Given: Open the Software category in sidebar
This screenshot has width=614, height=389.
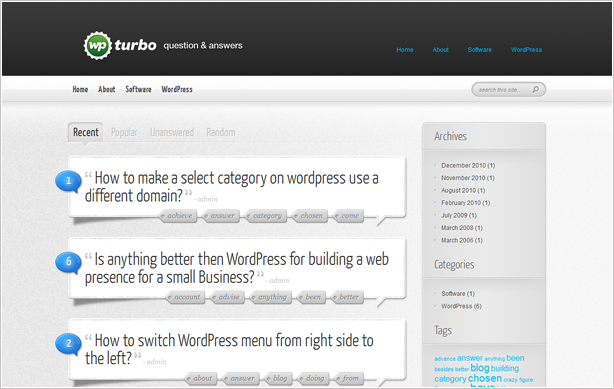Looking at the screenshot, I should coord(458,293).
